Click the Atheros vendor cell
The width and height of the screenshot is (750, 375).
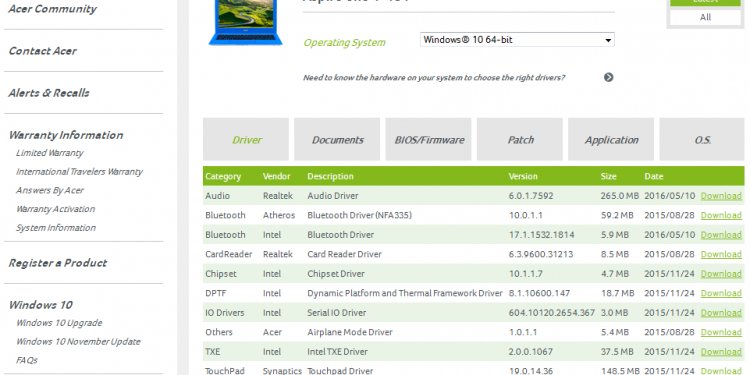[x=279, y=215]
